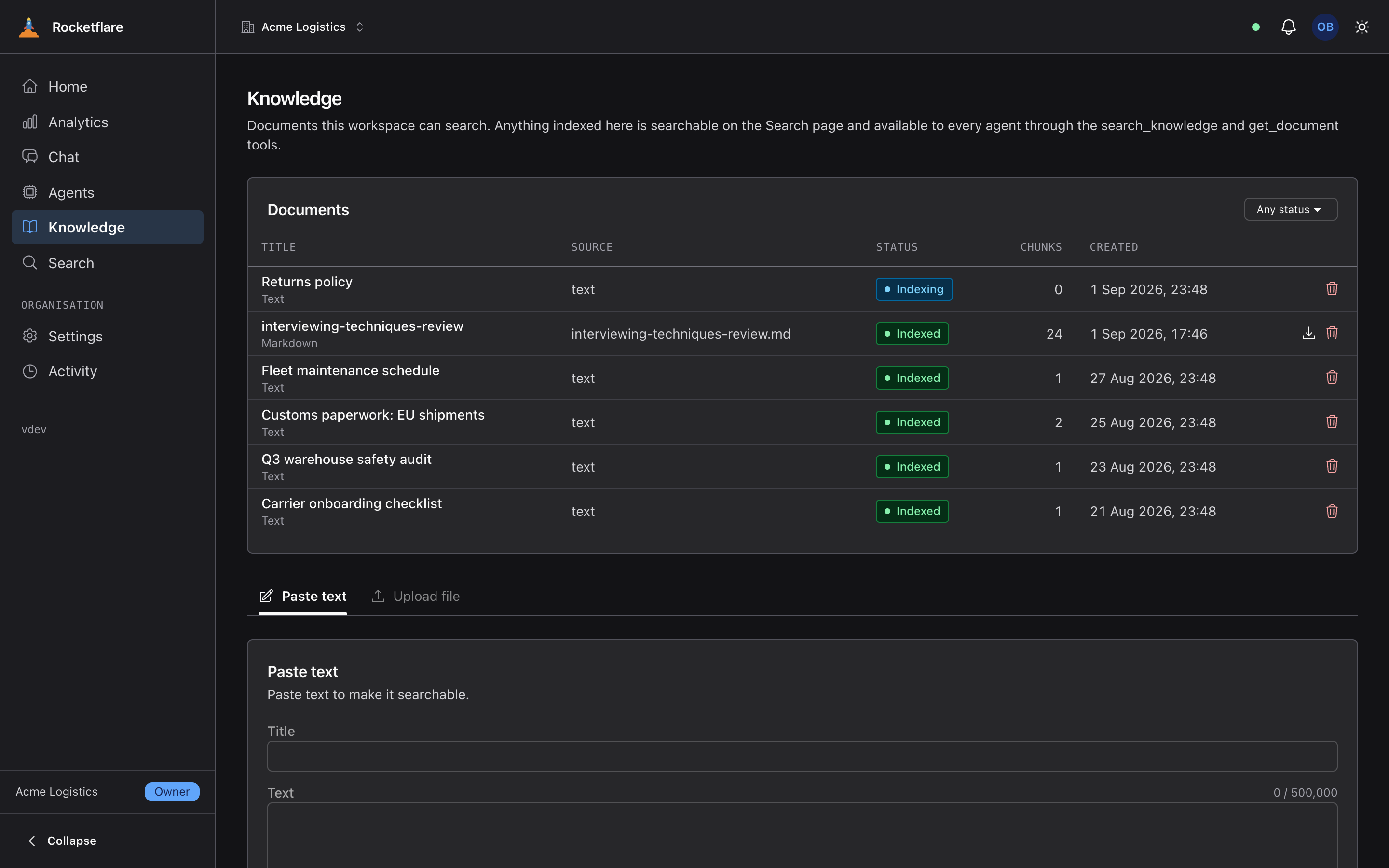Click Indexed badge for Fleet maintenance schedule
1389x868 pixels.
tap(912, 378)
